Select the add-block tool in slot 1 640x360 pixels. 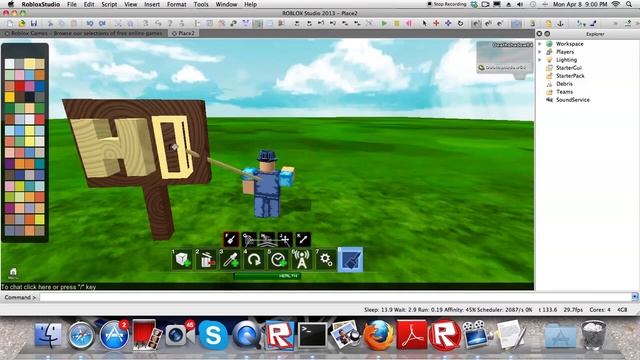[182, 260]
